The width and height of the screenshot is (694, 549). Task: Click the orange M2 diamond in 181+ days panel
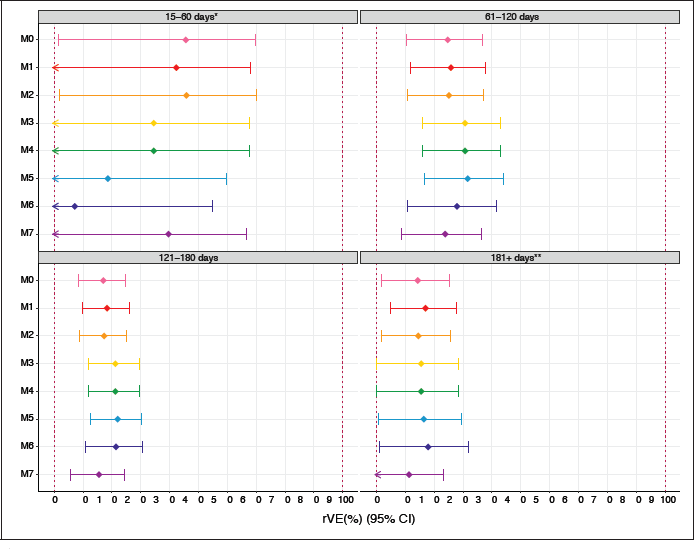coord(418,336)
